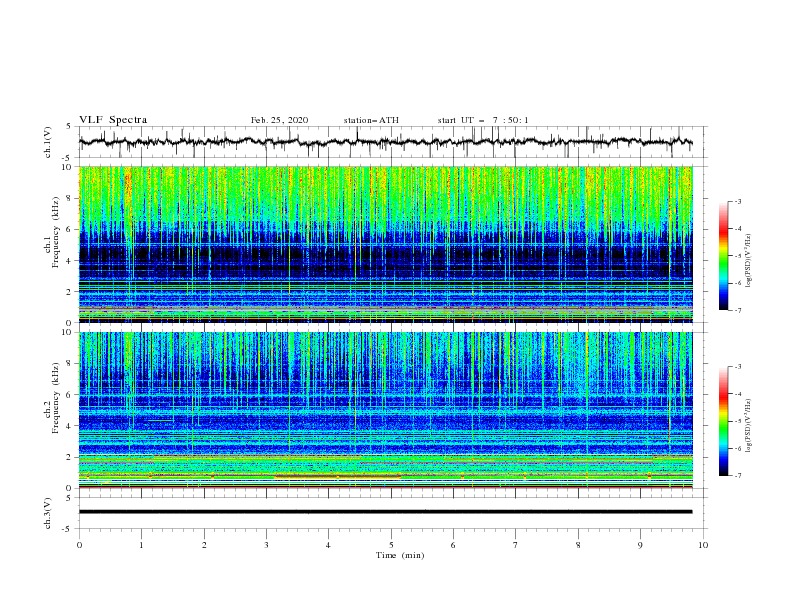Select the "Feb. 25, 2020" date text
Viewport: 792px width, 612px height.
coord(279,120)
